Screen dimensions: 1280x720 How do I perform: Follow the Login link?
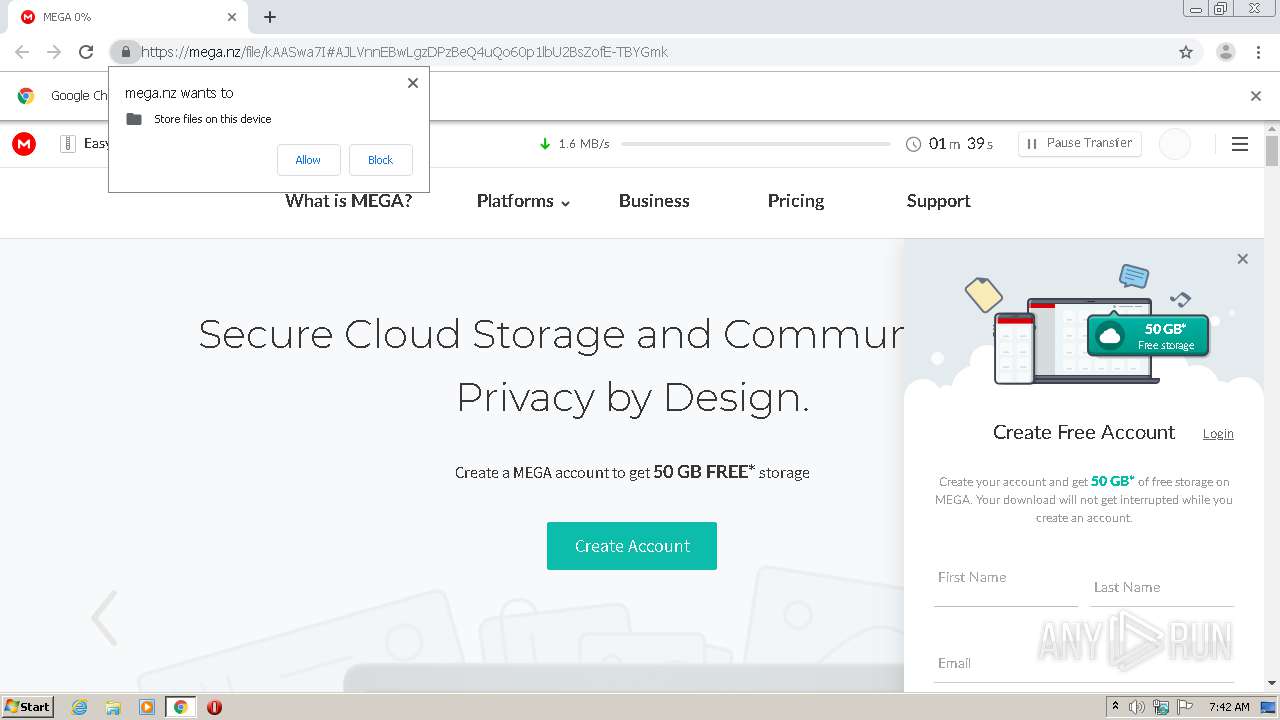(1218, 433)
